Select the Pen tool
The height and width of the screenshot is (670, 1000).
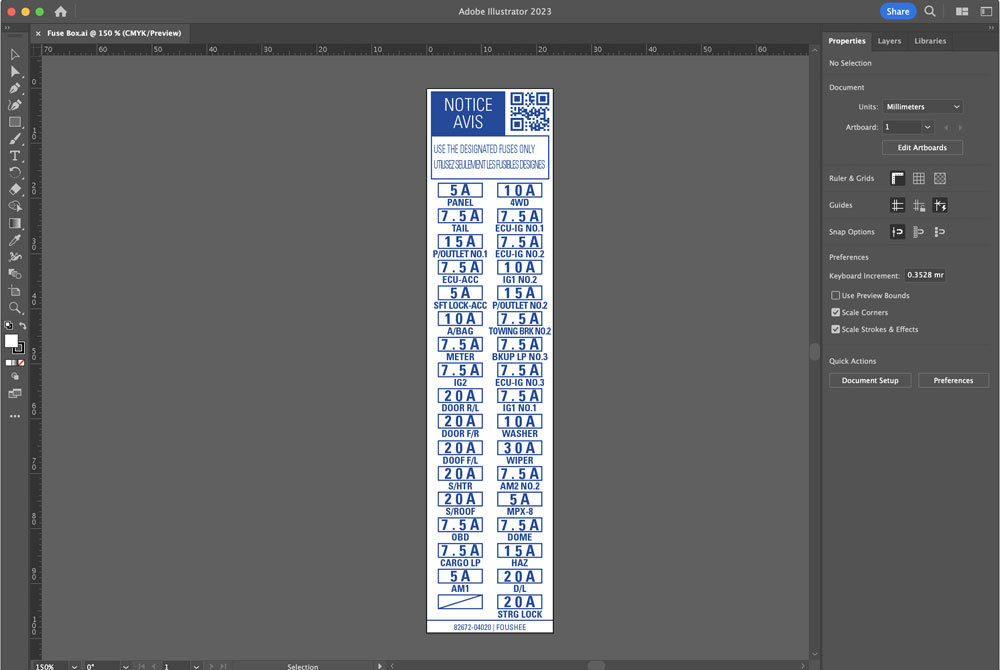pyautogui.click(x=15, y=89)
